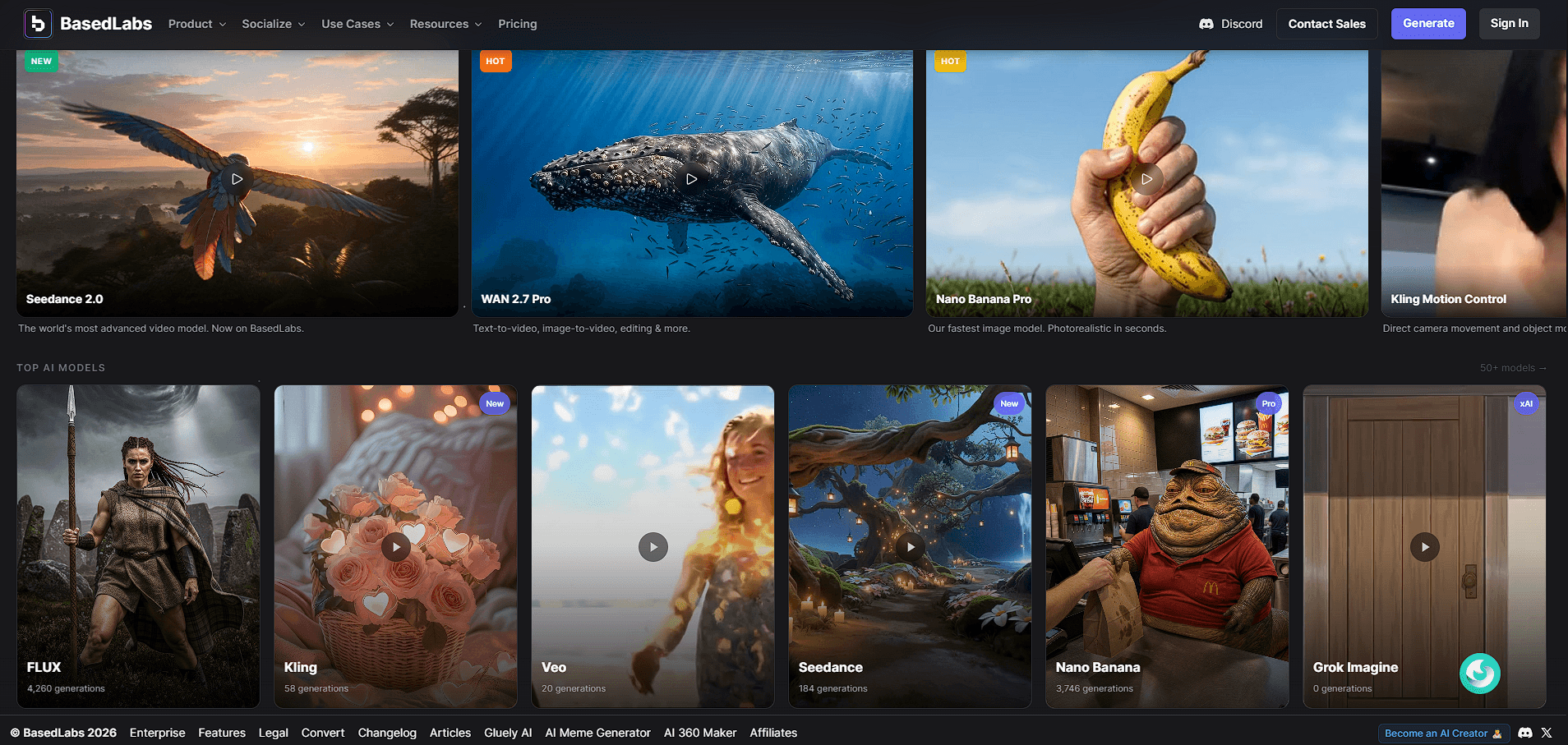The width and height of the screenshot is (1568, 745).
Task: Play the Grok Imagine card video
Action: [x=1425, y=547]
